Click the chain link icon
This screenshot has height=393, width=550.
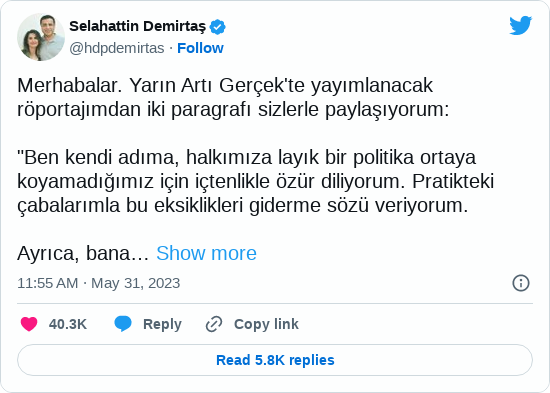point(214,324)
